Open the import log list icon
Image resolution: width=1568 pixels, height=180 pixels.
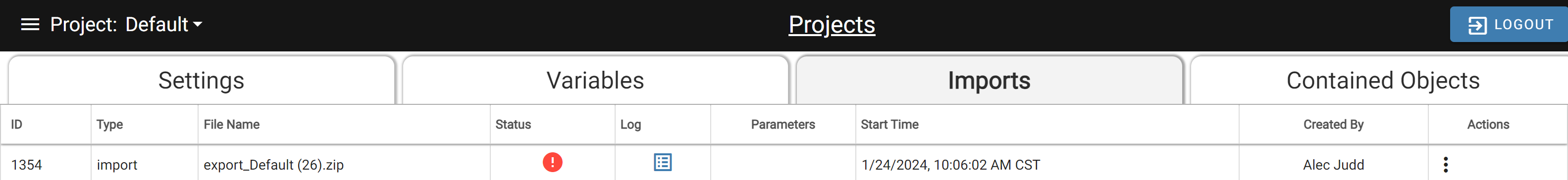click(662, 162)
